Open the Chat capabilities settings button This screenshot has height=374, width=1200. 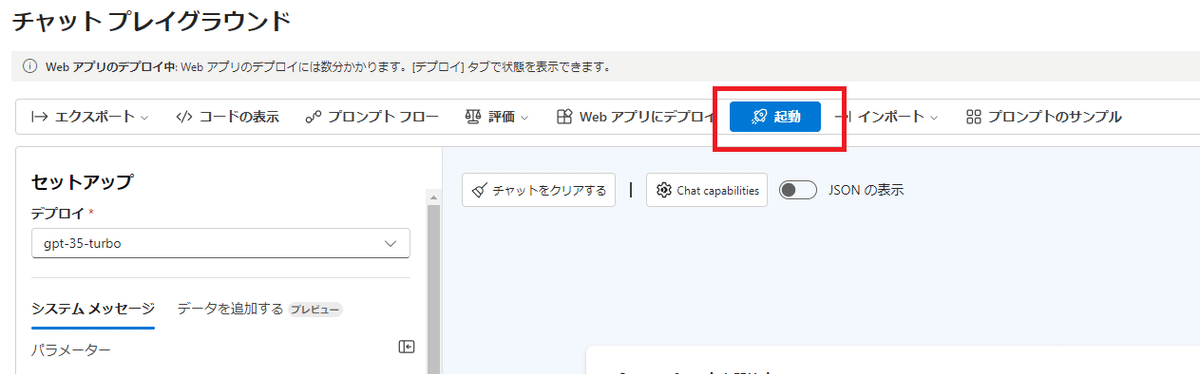point(707,190)
